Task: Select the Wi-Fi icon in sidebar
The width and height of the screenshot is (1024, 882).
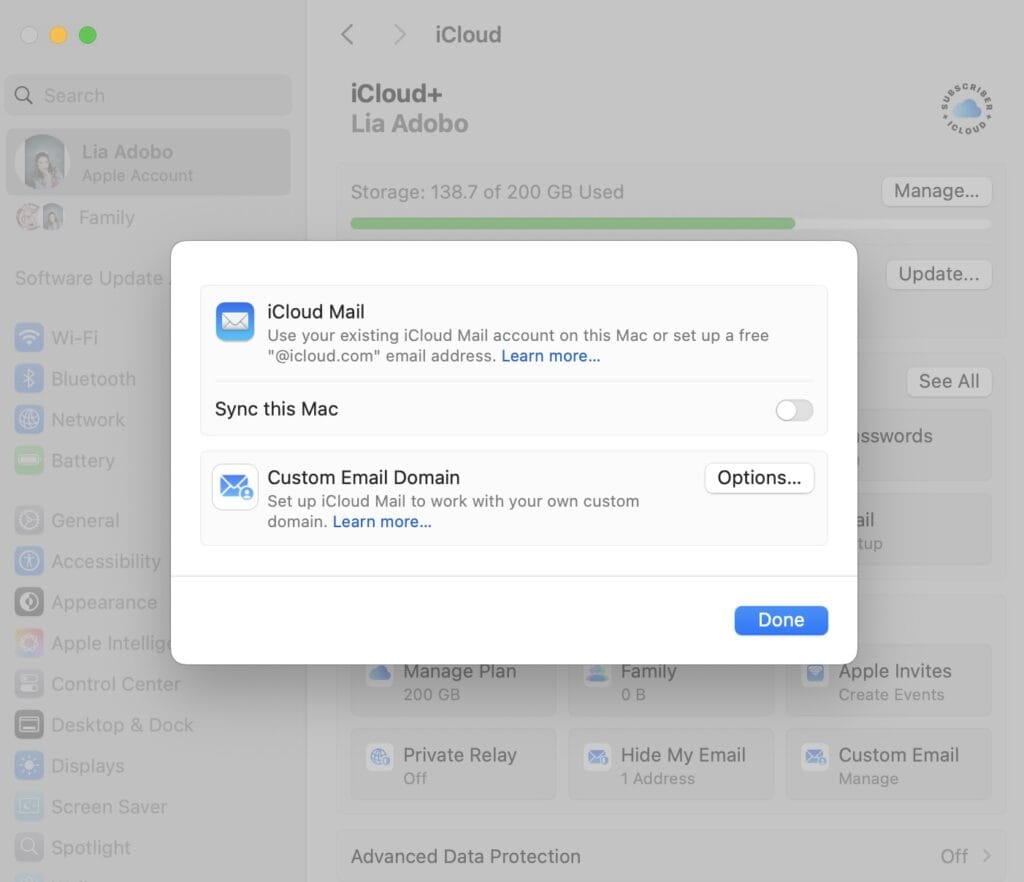Action: point(28,337)
